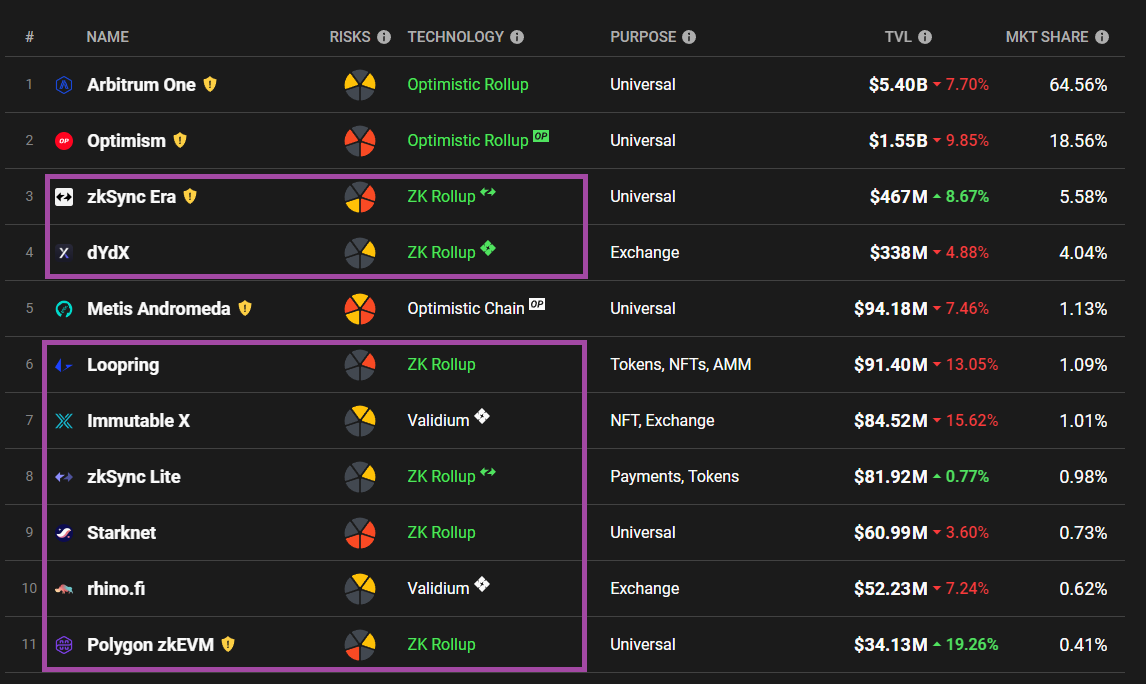This screenshot has height=684, width=1146.
Task: Click the 19.26% change for Polygon zkEVM
Action: [x=971, y=645]
